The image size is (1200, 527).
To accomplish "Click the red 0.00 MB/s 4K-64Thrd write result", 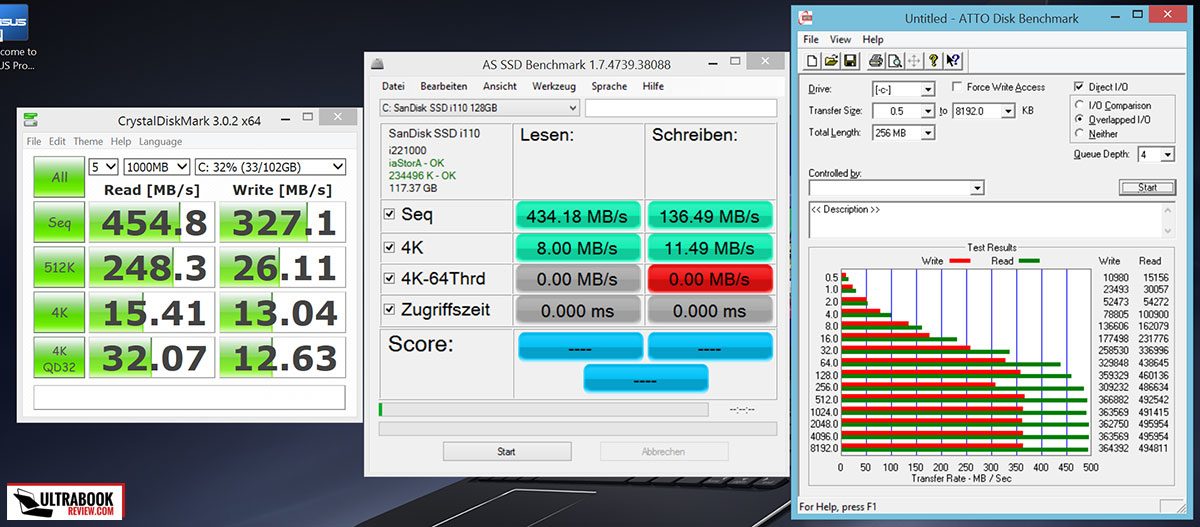I will point(710,279).
